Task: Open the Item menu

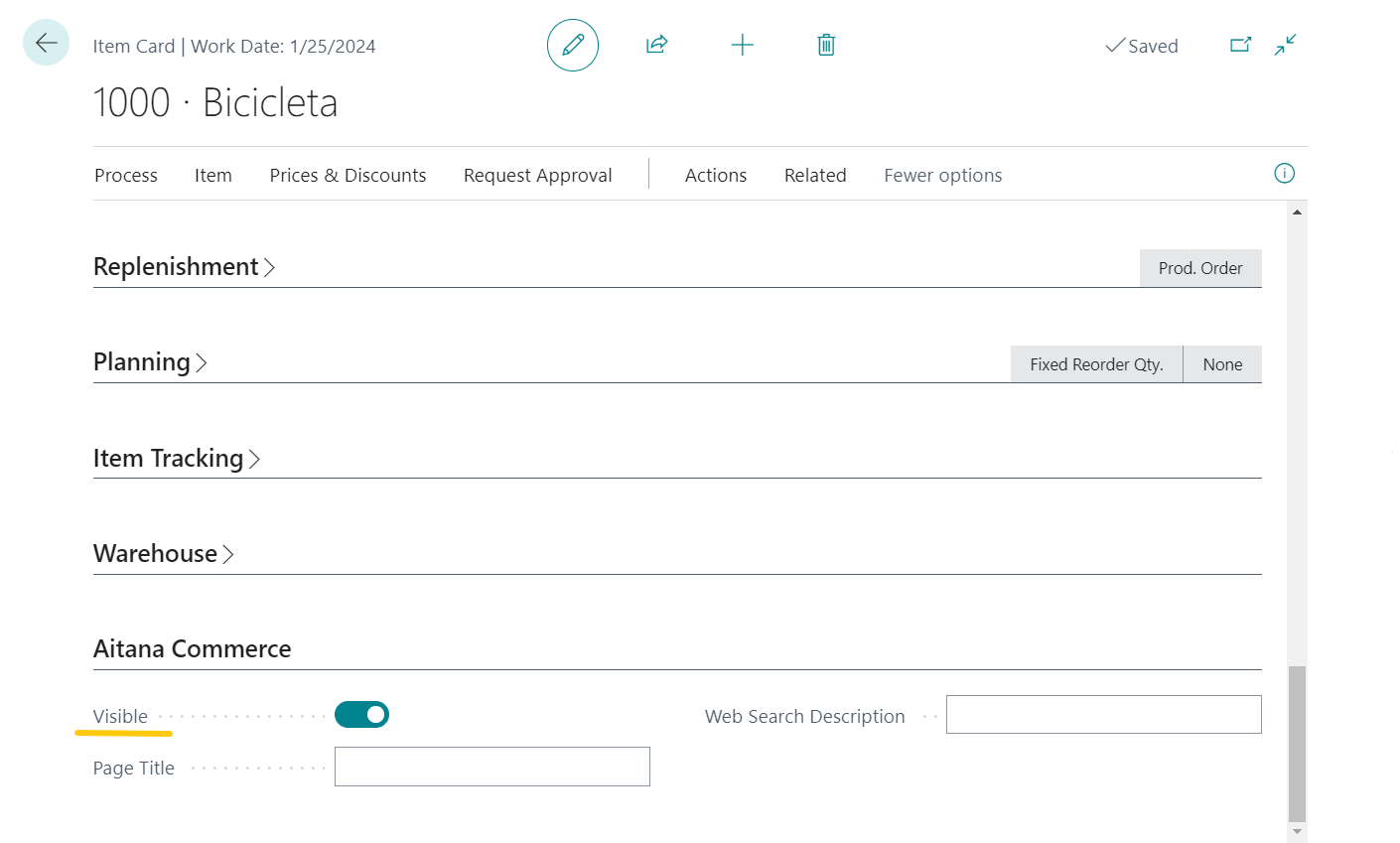Action: 213,176
